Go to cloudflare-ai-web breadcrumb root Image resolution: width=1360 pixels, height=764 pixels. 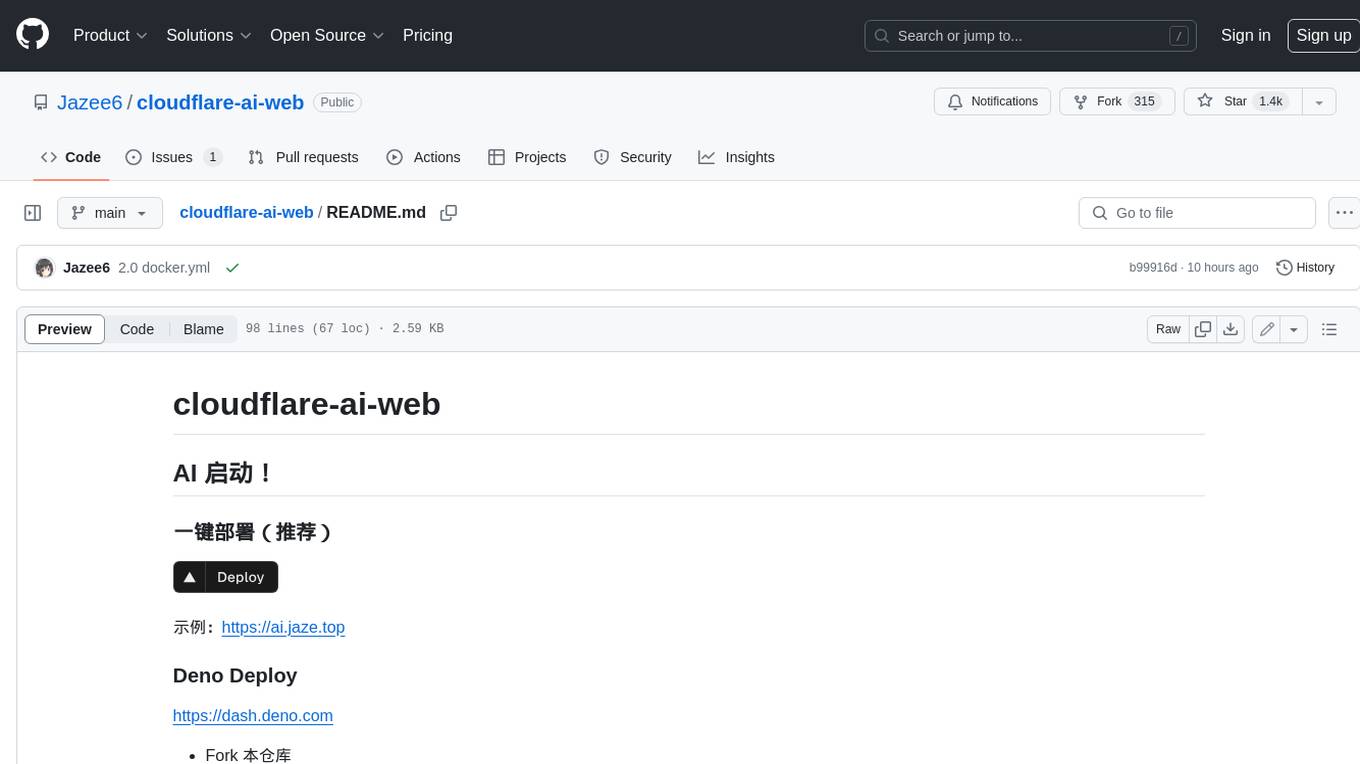[x=246, y=212]
